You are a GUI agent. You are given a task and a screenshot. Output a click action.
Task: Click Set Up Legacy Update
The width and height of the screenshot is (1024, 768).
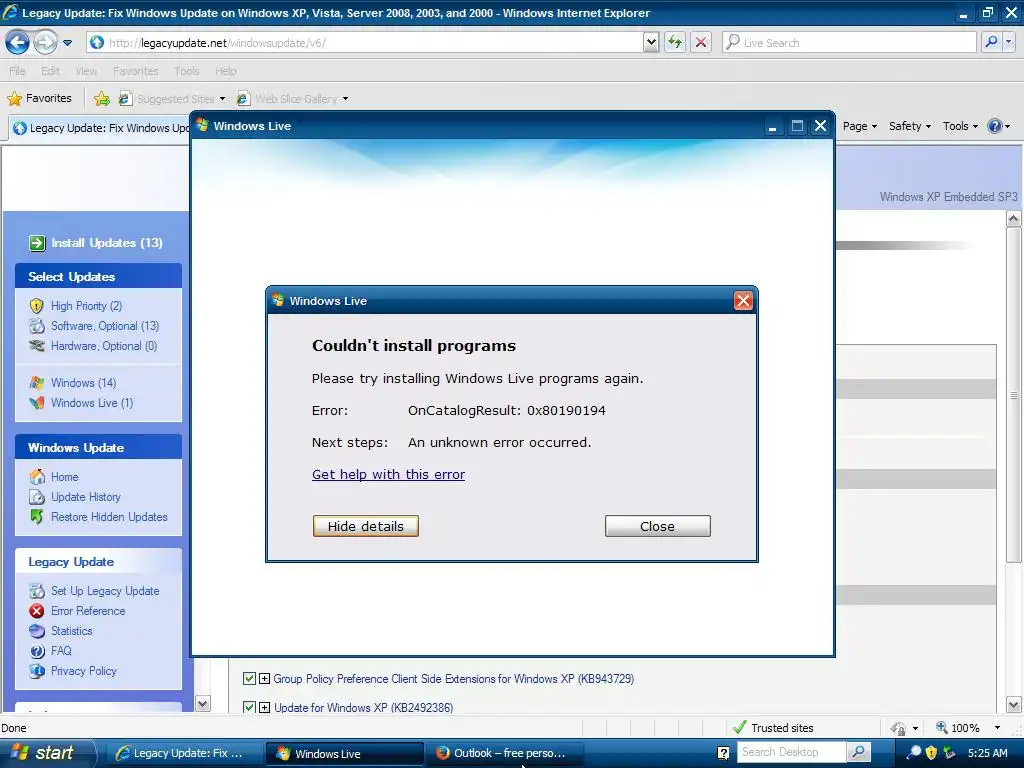(x=105, y=591)
